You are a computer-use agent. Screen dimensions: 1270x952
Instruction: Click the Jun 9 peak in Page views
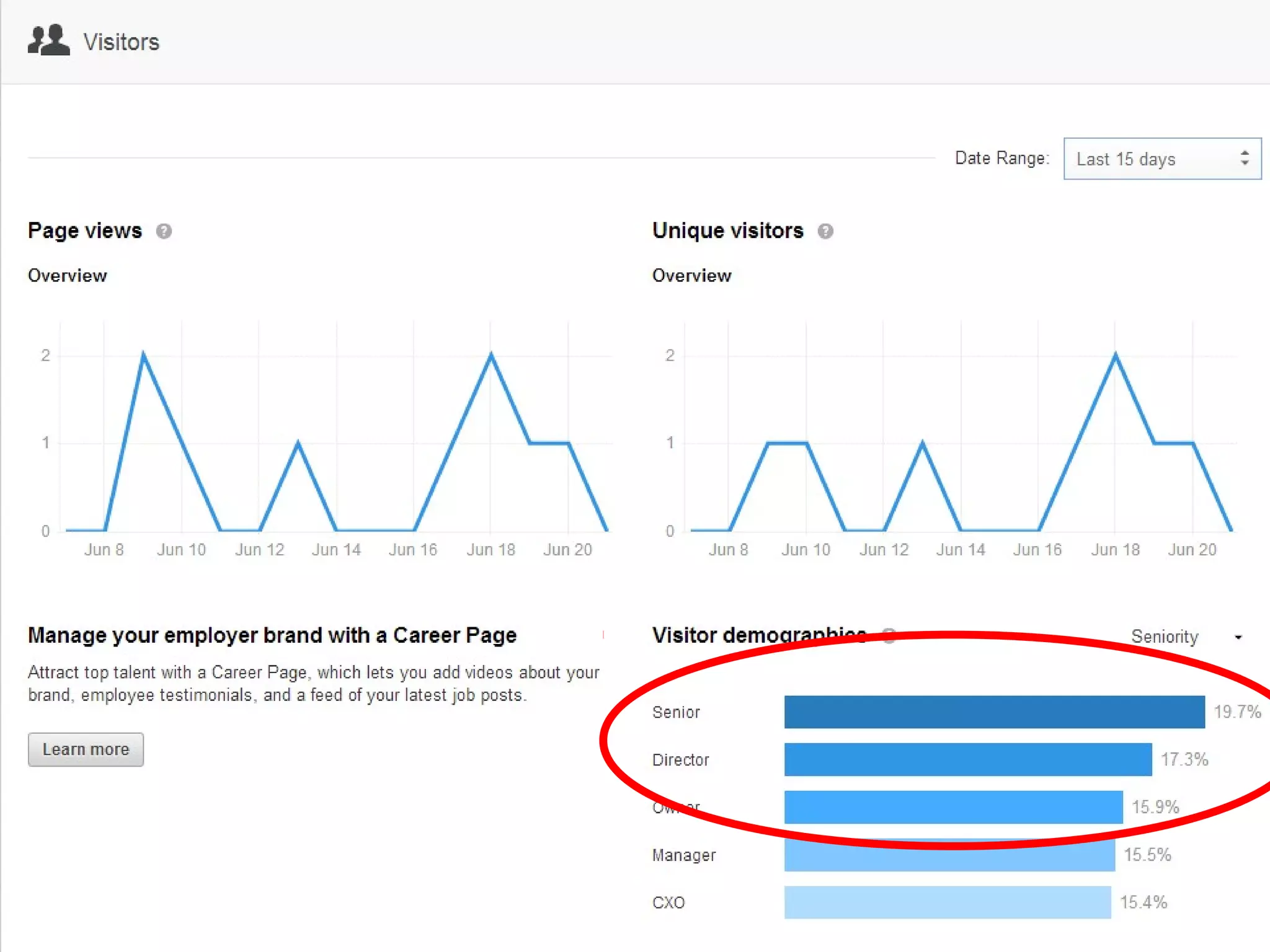pyautogui.click(x=143, y=355)
